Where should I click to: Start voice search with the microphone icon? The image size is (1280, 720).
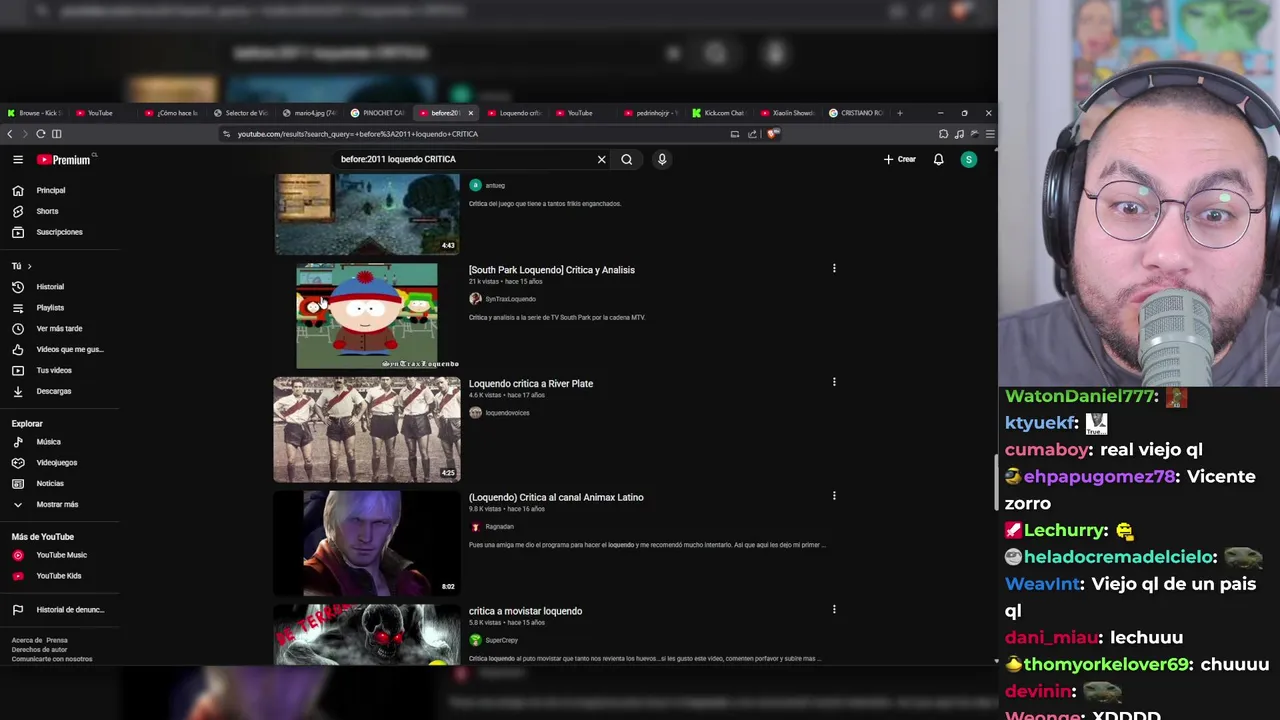coord(662,159)
